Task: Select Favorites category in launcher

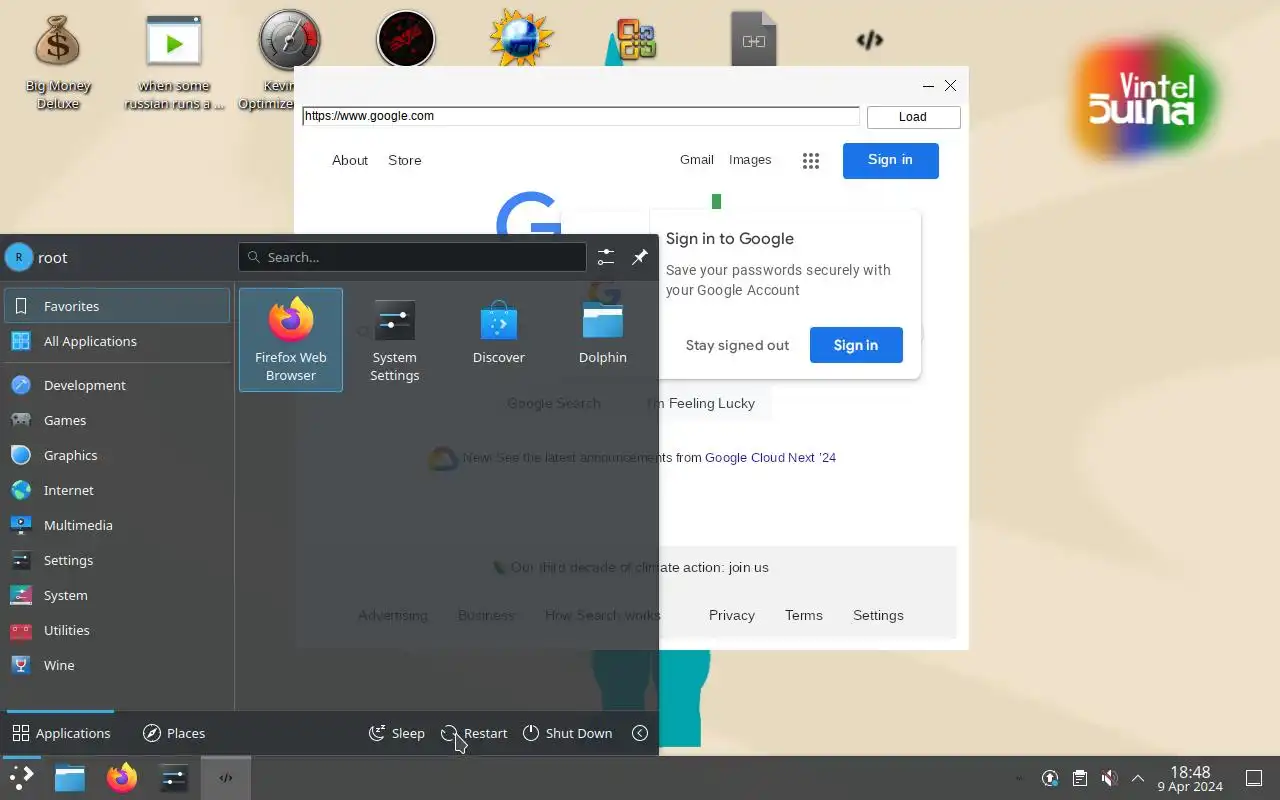Action: (x=117, y=306)
